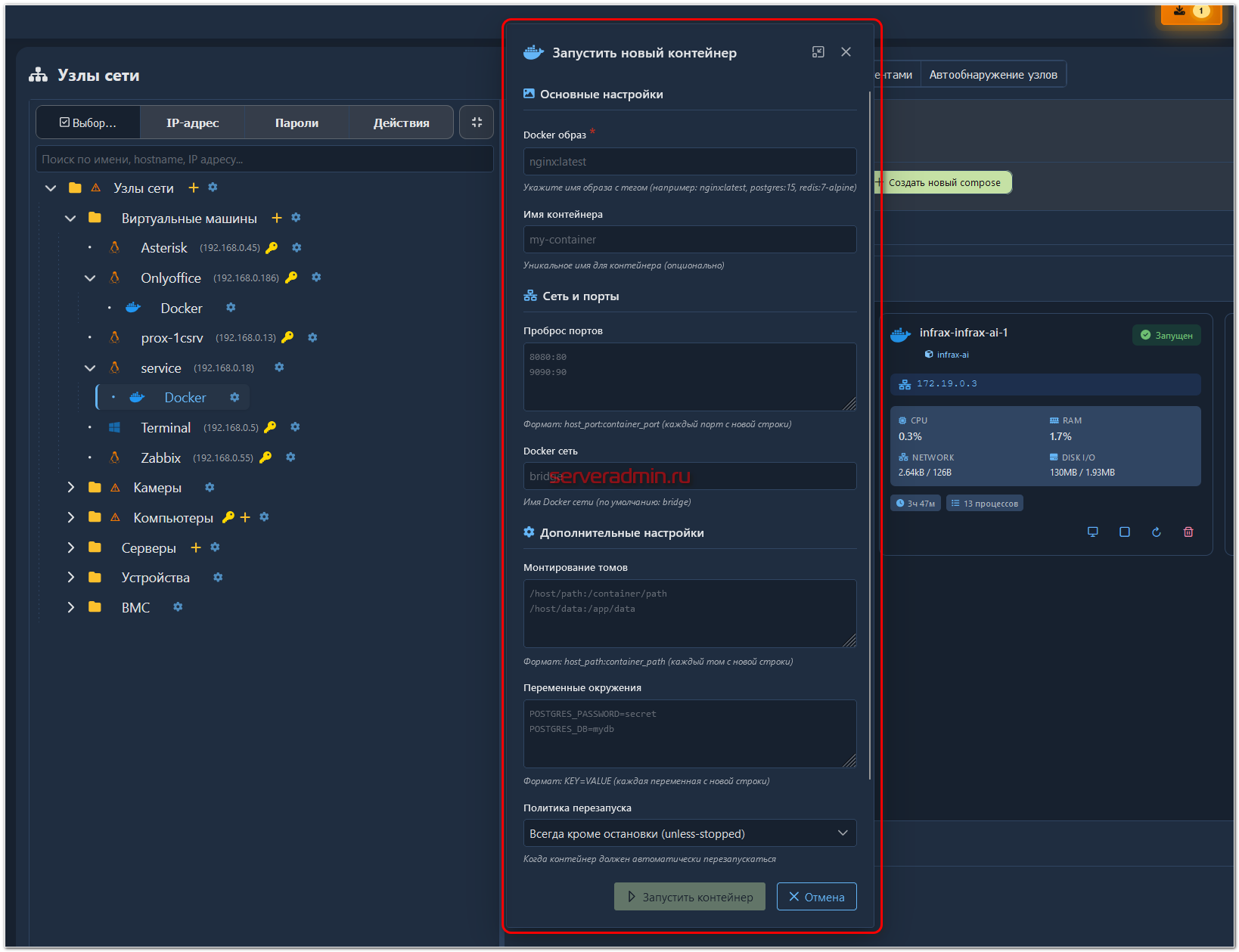Expand the Камеры folder
1239x952 pixels.
[71, 488]
